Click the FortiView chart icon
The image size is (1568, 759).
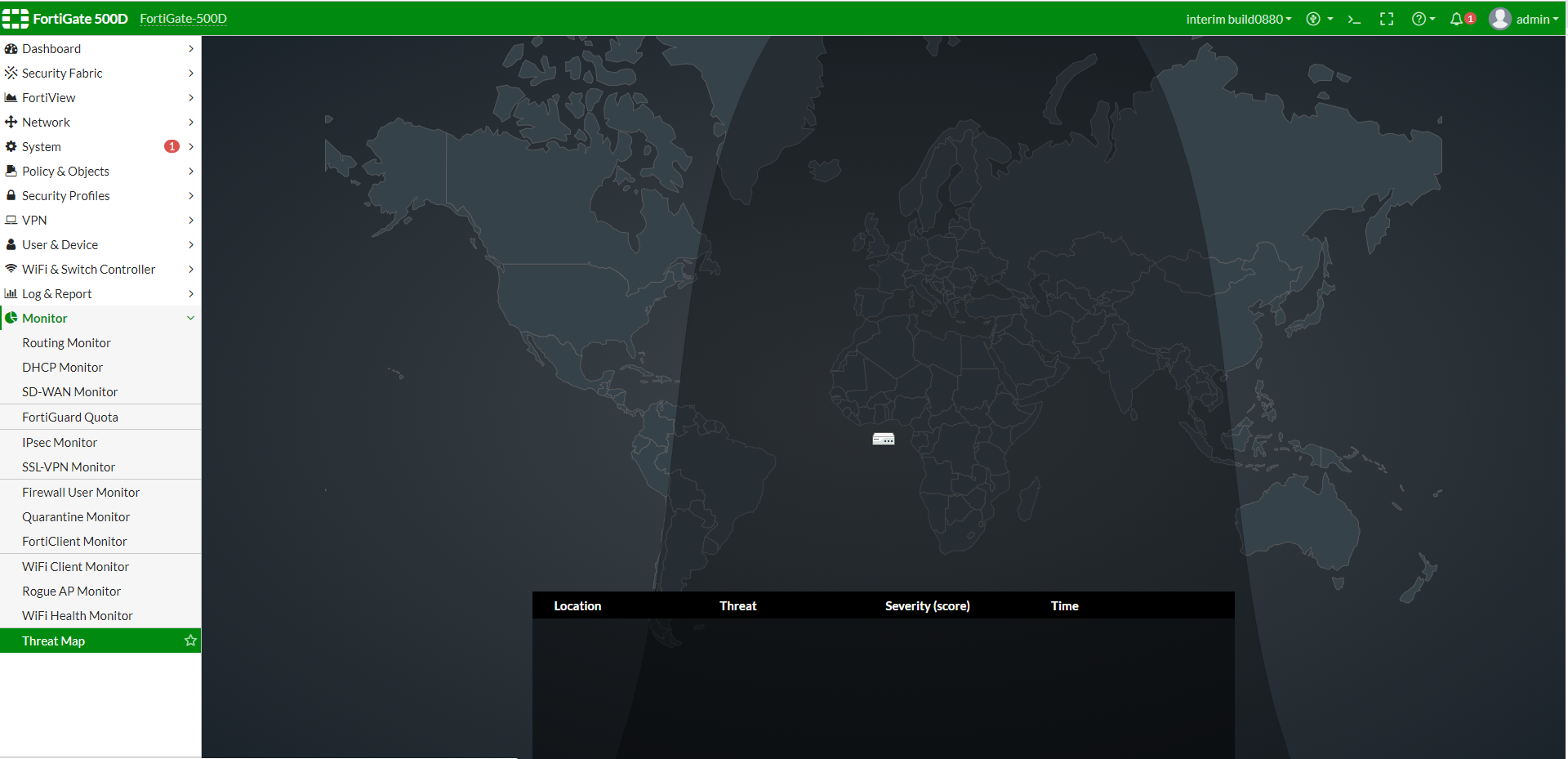pos(11,98)
